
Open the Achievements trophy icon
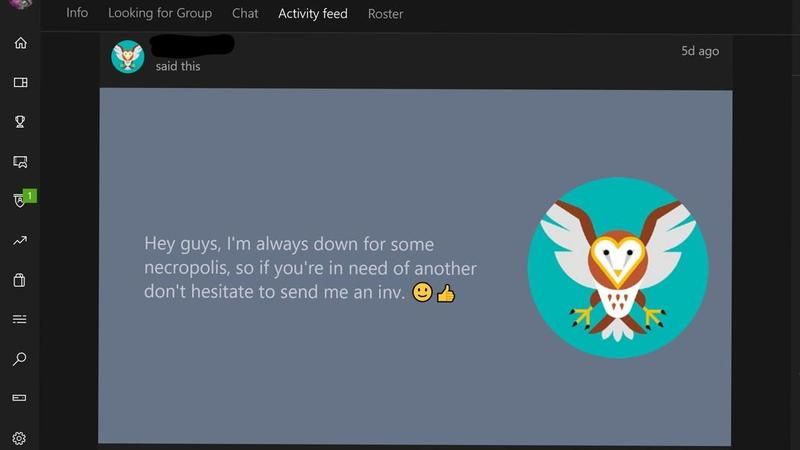coord(20,121)
